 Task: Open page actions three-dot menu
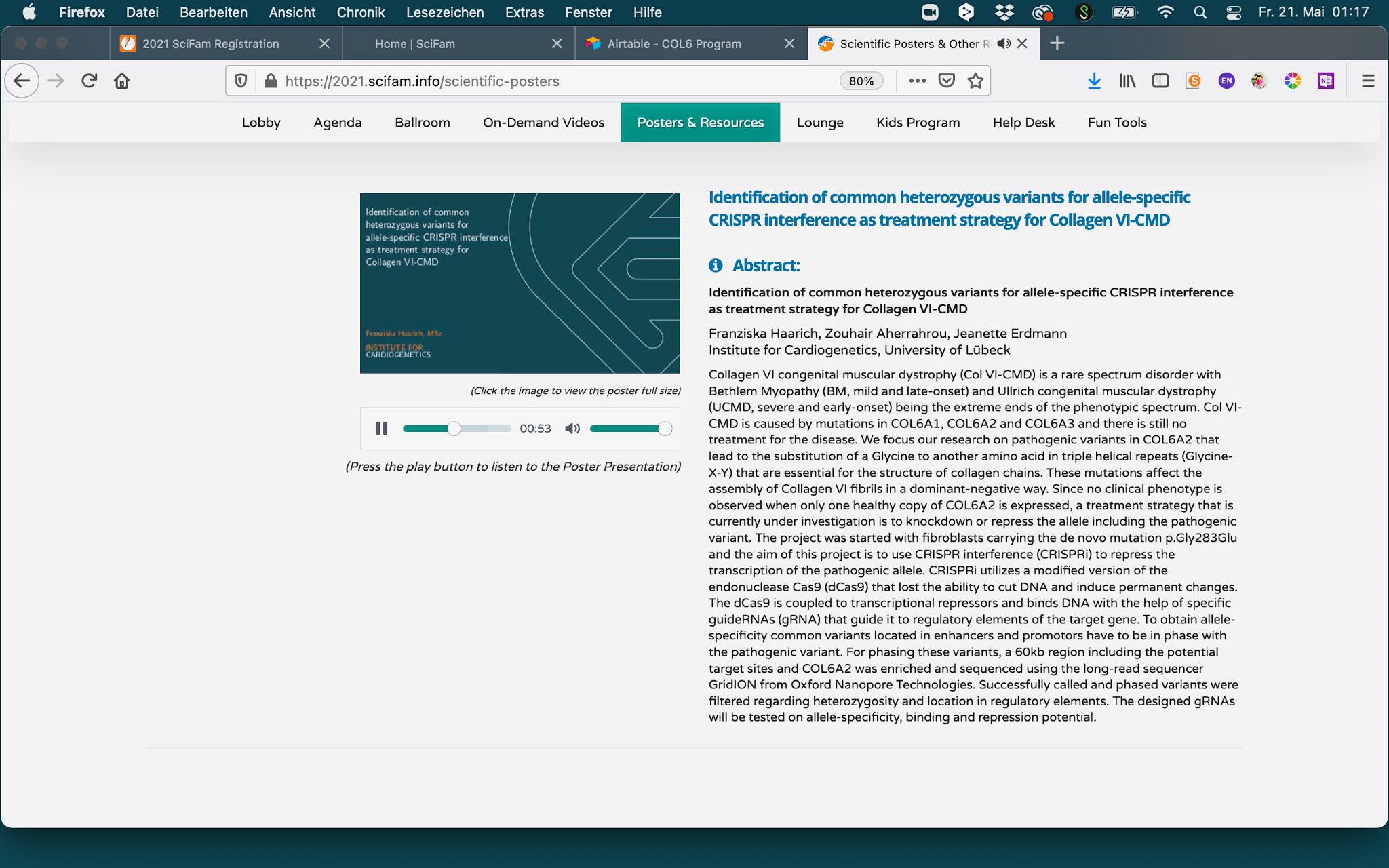[x=917, y=81]
